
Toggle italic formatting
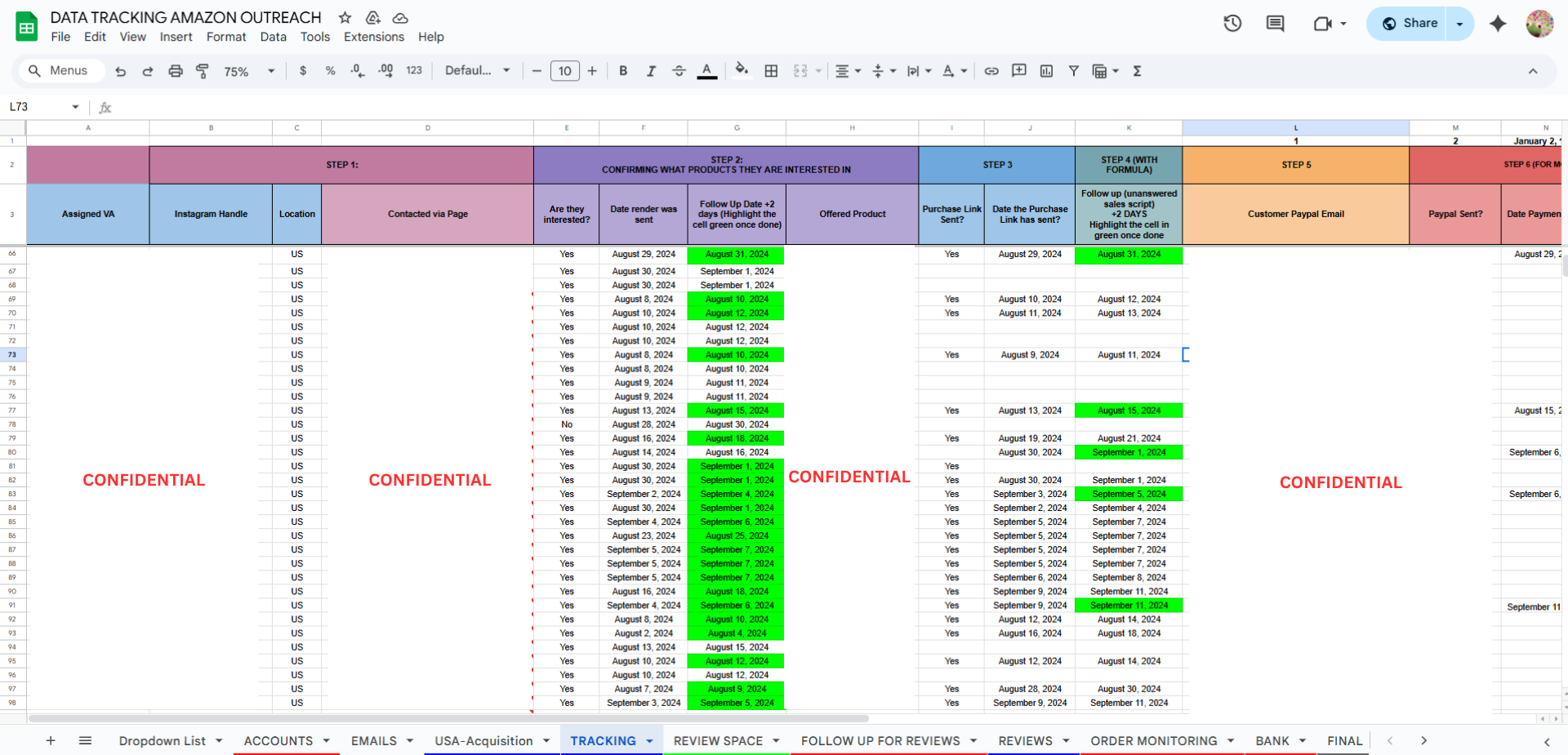pyautogui.click(x=651, y=71)
